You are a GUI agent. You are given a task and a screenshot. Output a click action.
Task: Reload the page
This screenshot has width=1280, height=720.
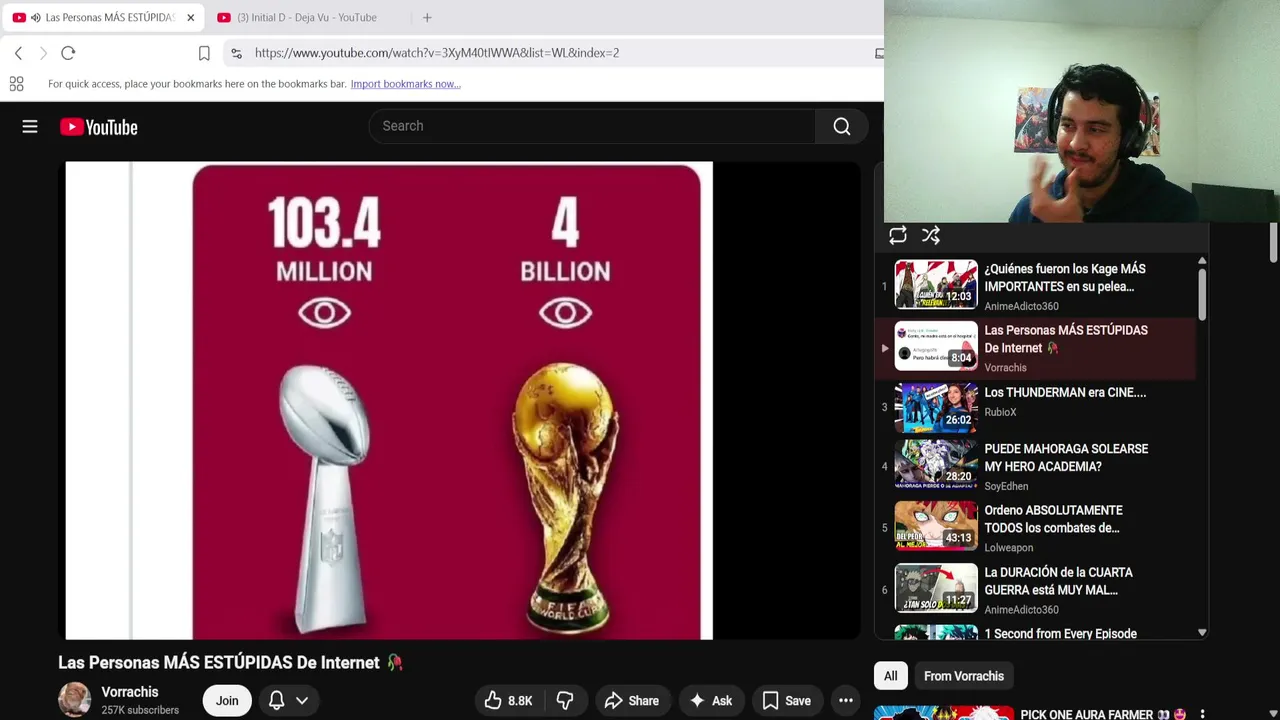pos(68,53)
